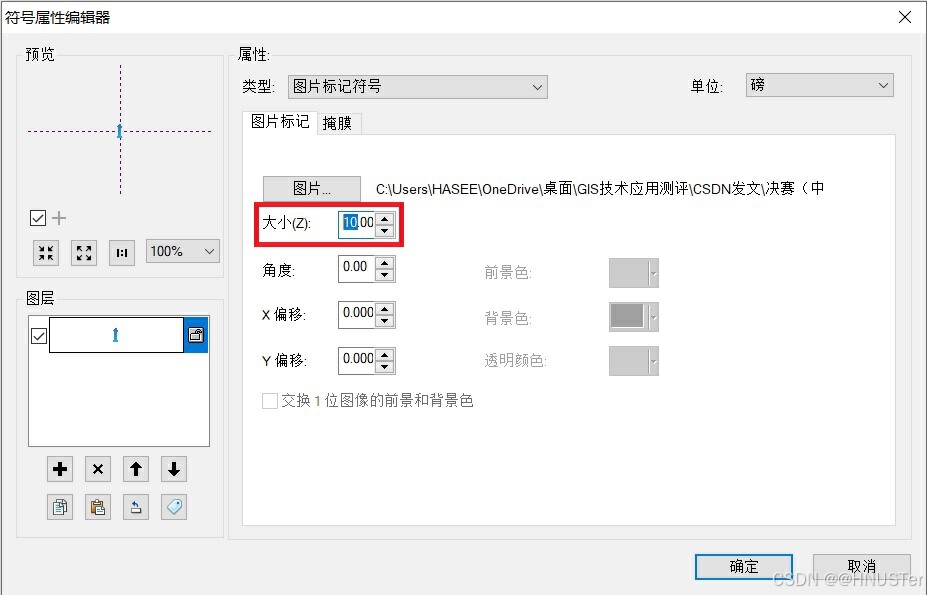
Task: Add a new layer with plus button
Action: [x=60, y=469]
